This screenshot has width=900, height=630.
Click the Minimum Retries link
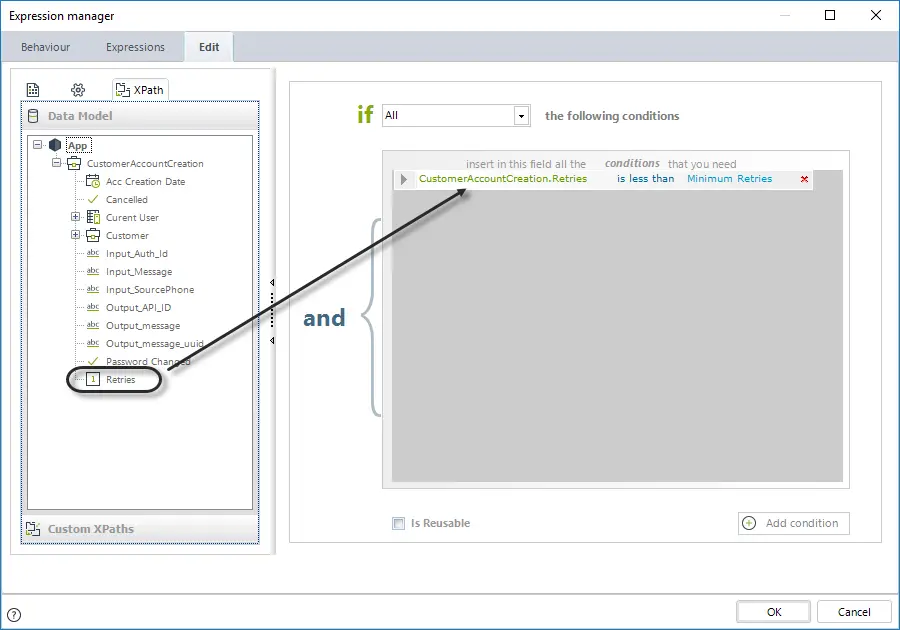(x=730, y=178)
